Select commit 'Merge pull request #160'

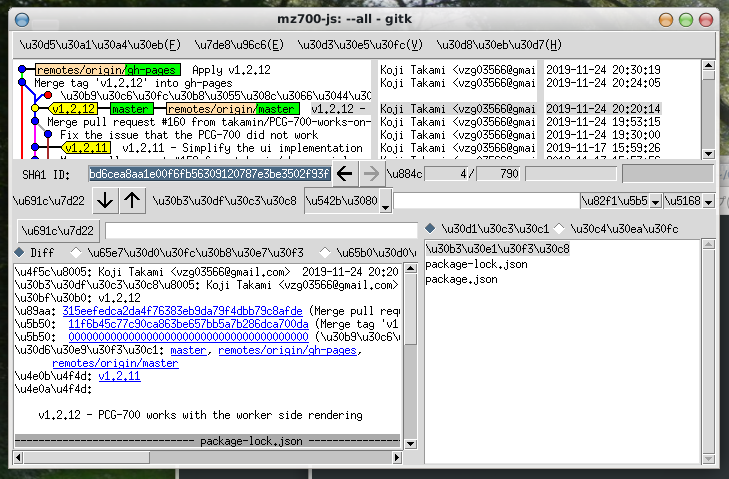[209, 122]
